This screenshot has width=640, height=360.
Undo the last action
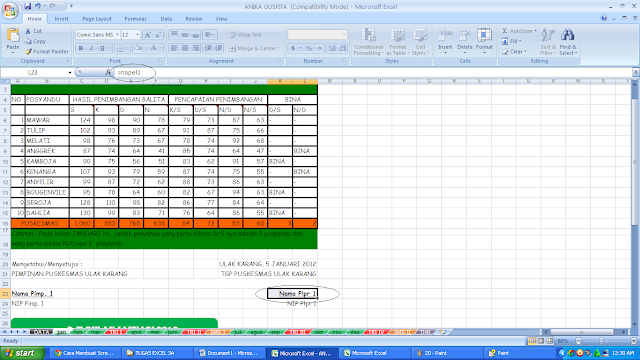tap(38, 6)
